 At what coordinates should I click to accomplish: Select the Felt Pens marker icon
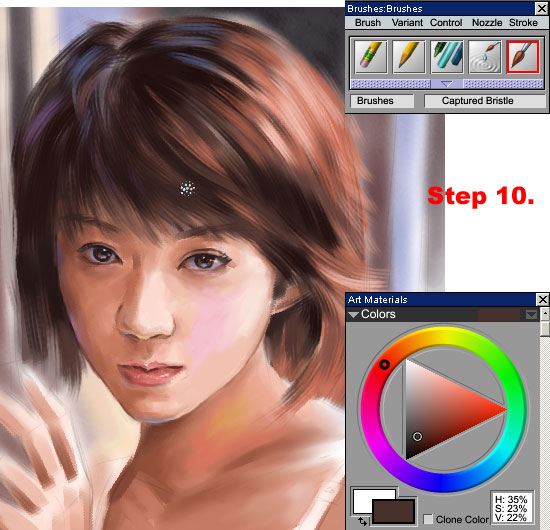(x=447, y=57)
